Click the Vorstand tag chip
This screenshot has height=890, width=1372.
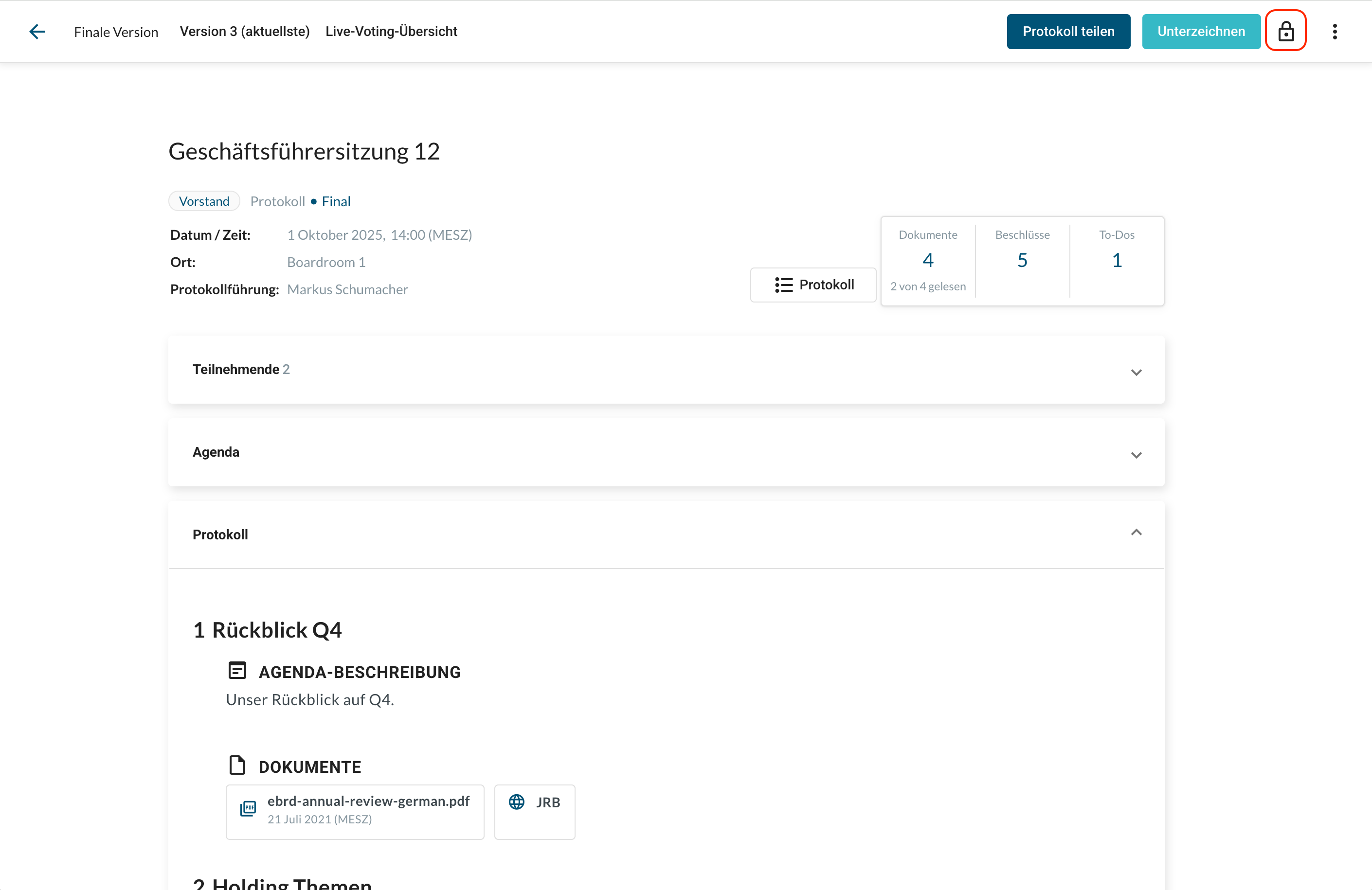[x=204, y=201]
